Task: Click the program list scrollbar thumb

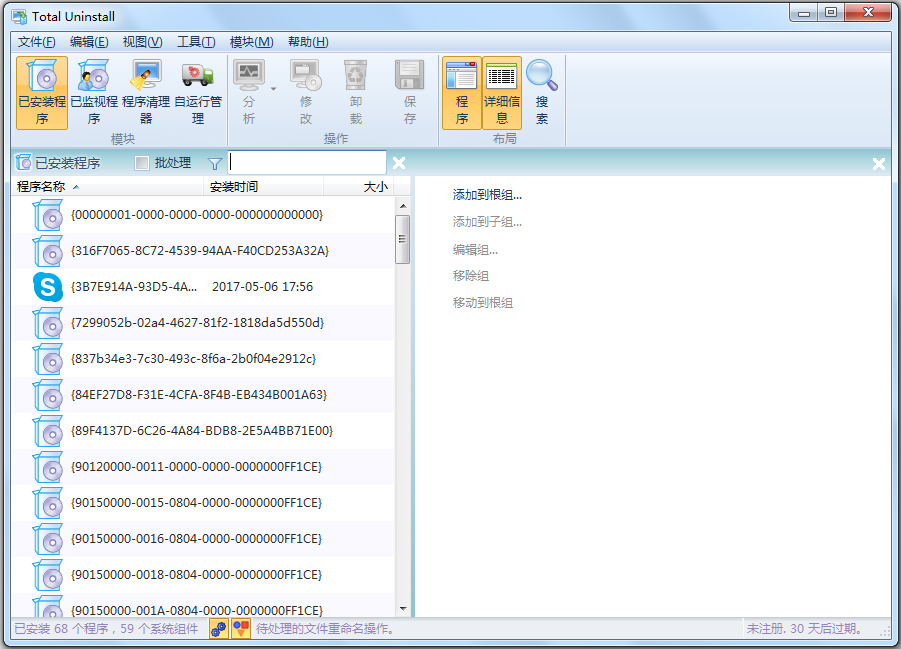Action: [403, 239]
